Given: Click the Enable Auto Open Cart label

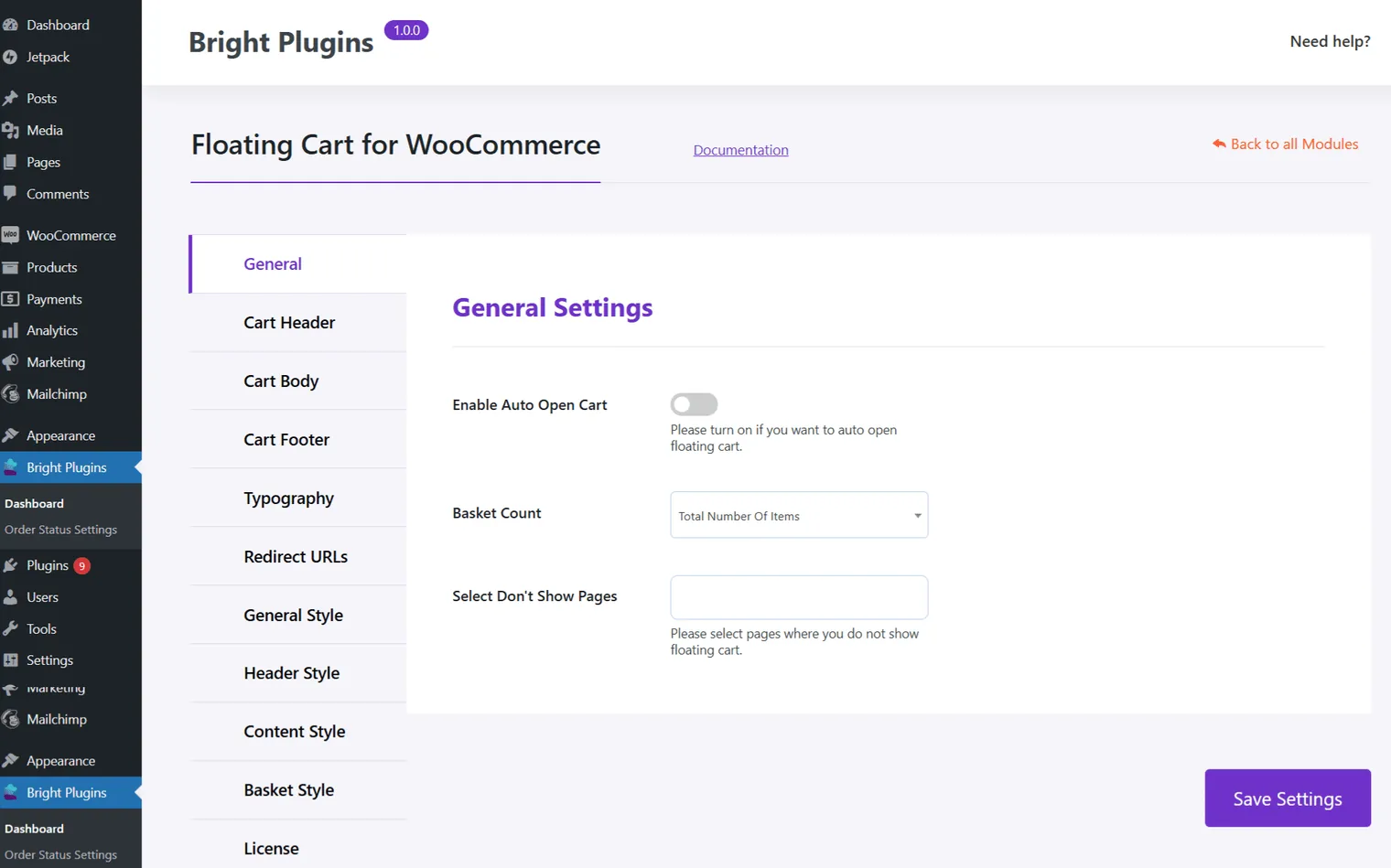Looking at the screenshot, I should pos(530,405).
